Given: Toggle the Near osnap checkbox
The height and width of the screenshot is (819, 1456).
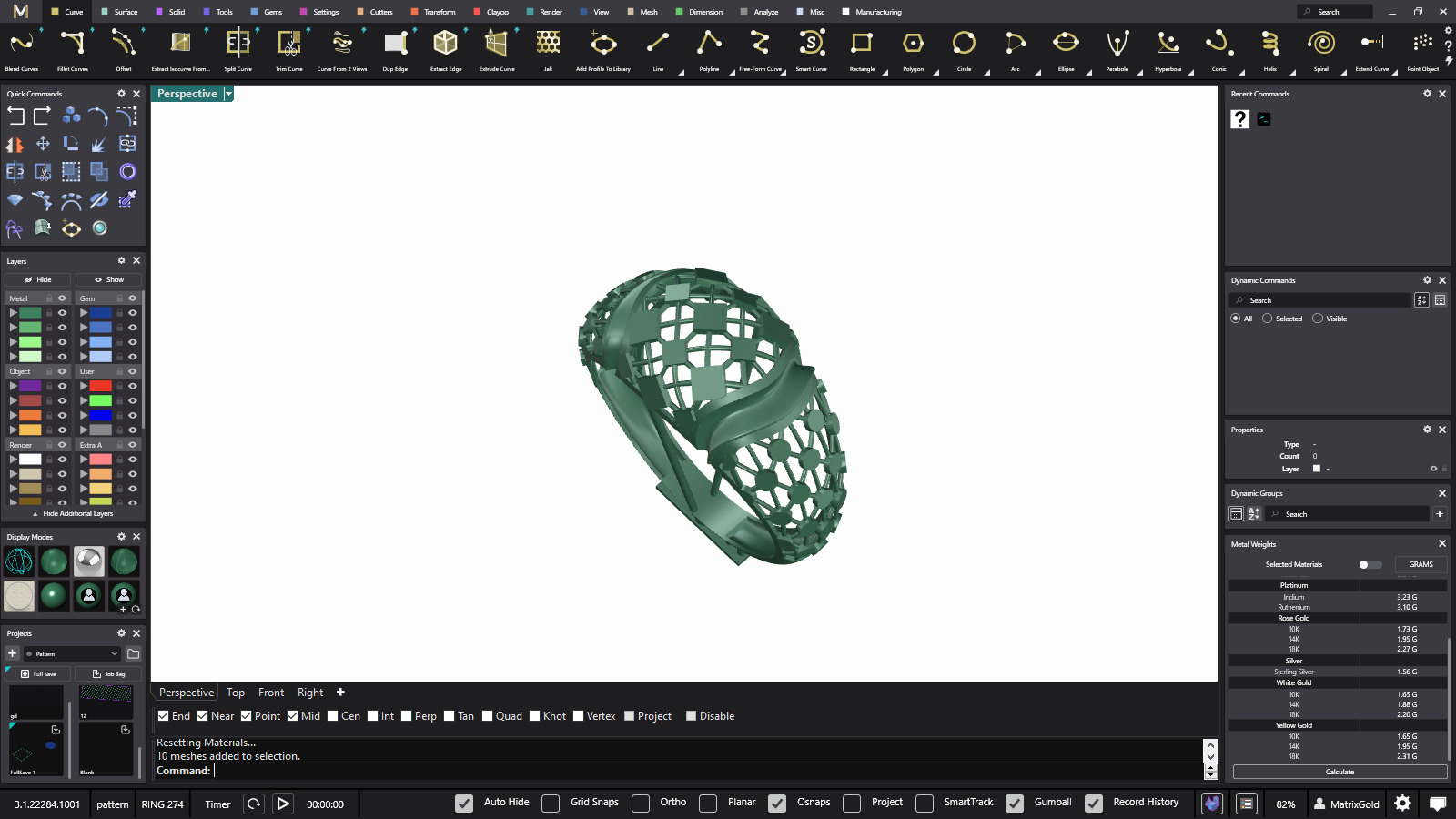Looking at the screenshot, I should point(203,716).
